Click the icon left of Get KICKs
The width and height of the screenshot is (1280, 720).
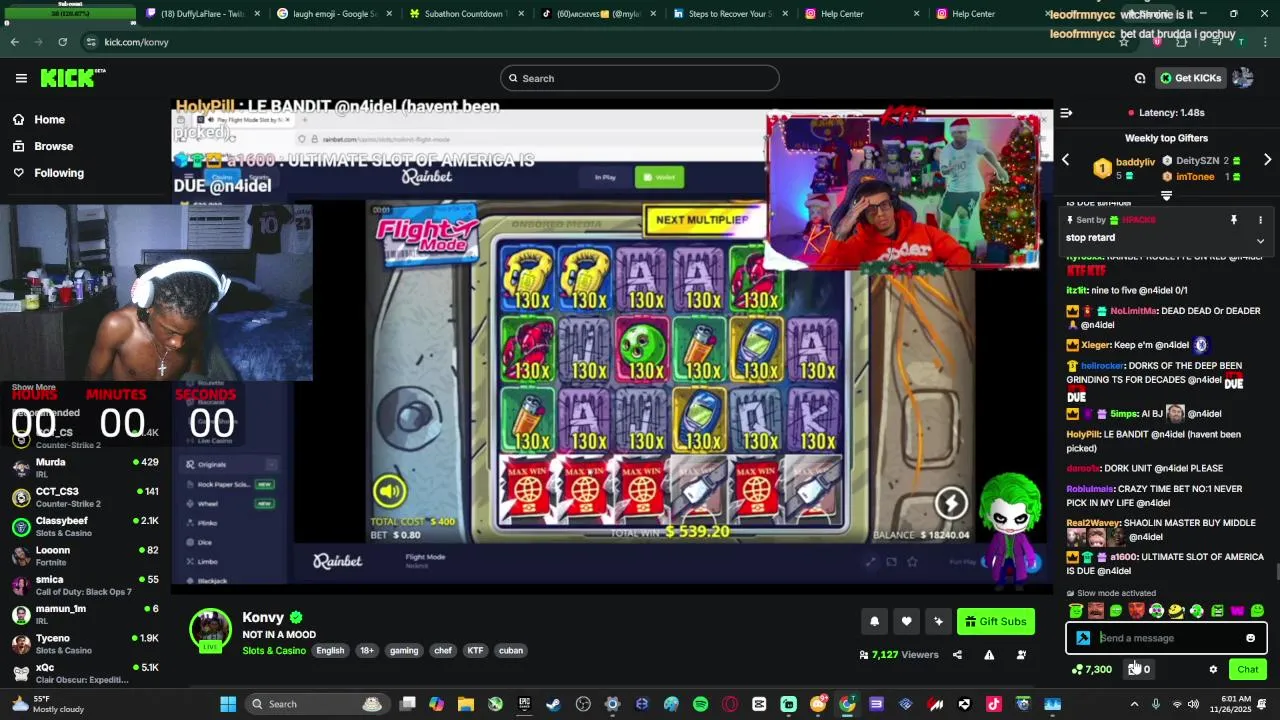1140,78
